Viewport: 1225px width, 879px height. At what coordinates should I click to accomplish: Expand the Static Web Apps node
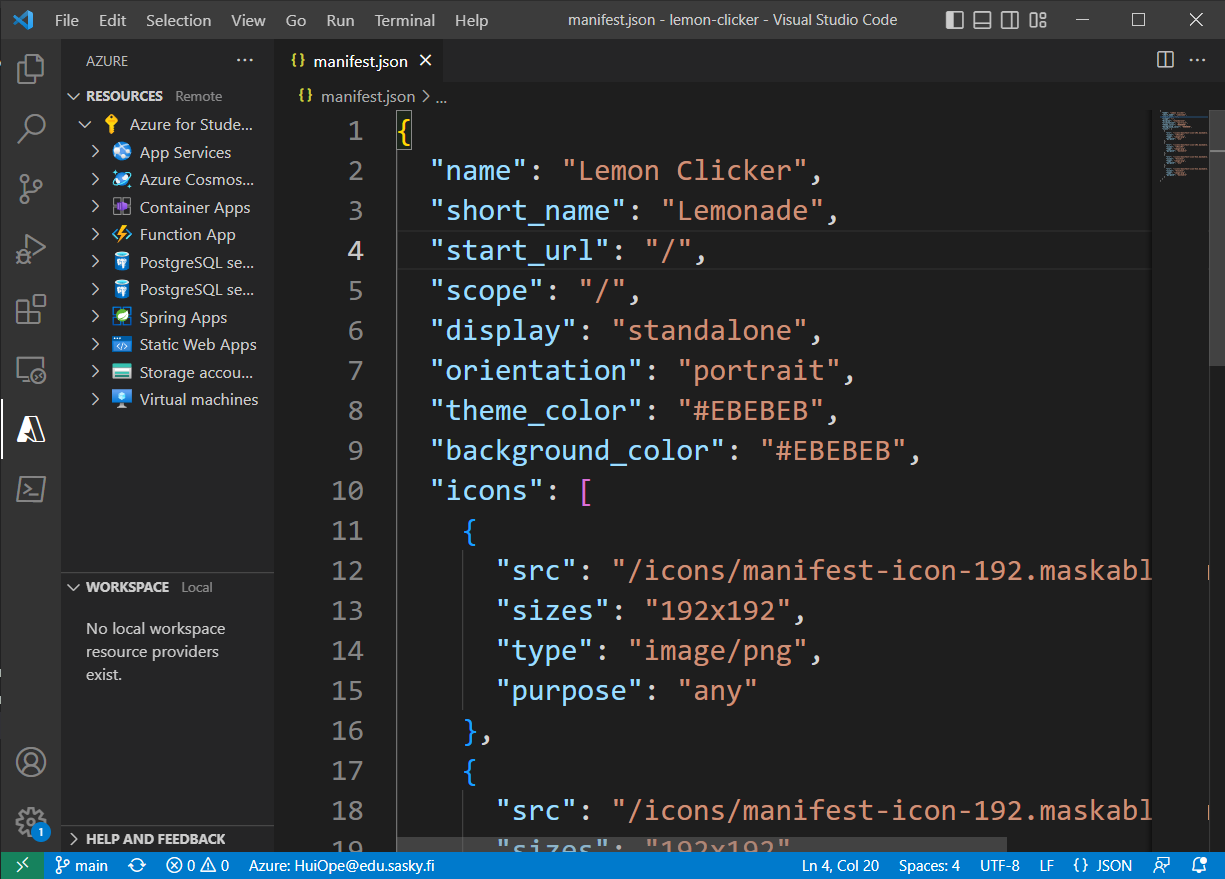click(x=95, y=344)
